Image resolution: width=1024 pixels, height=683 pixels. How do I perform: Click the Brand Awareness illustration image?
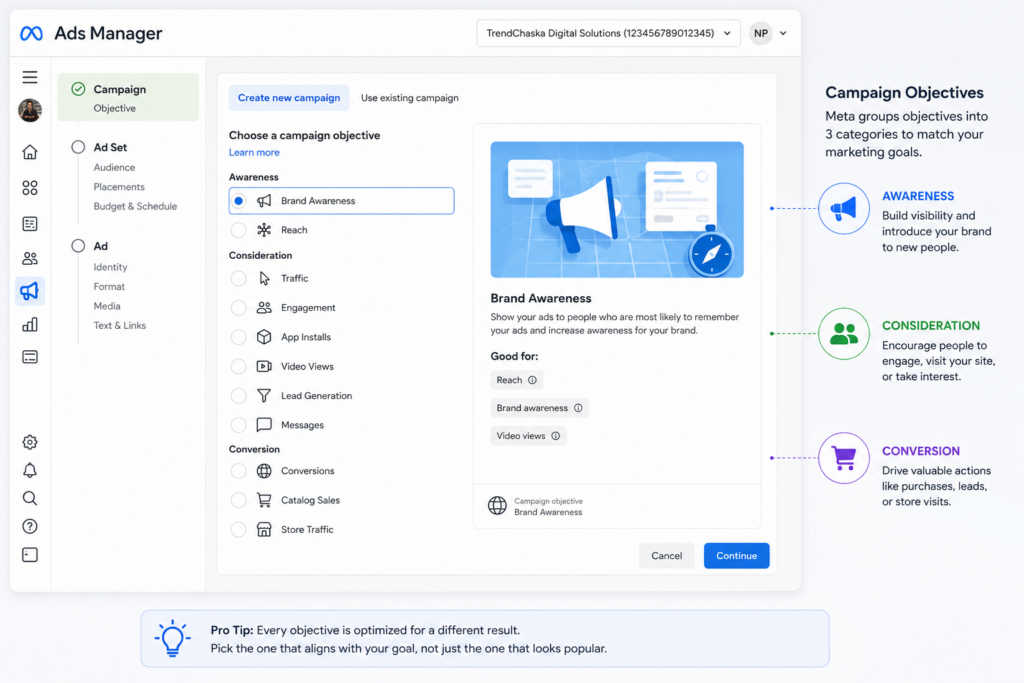coord(617,210)
